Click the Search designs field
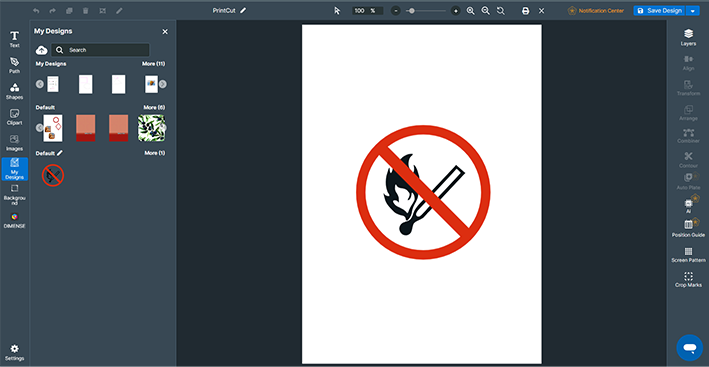The image size is (709, 367). (100, 50)
